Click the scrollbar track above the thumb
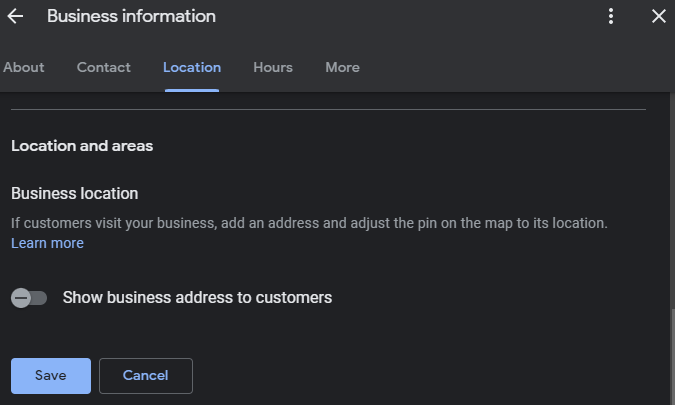675x405 pixels. click(672, 200)
